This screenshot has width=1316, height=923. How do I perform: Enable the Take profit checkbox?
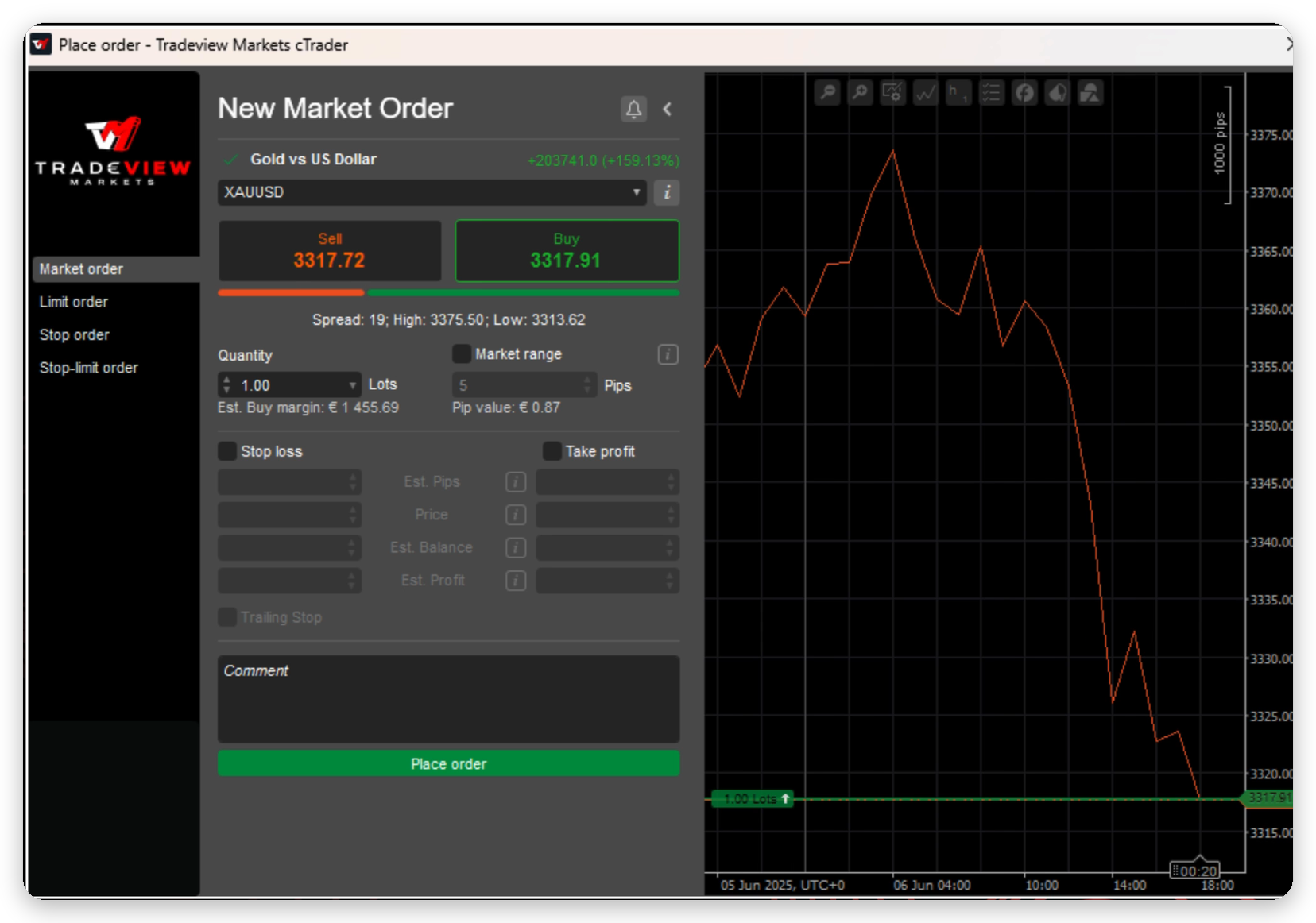pos(552,451)
